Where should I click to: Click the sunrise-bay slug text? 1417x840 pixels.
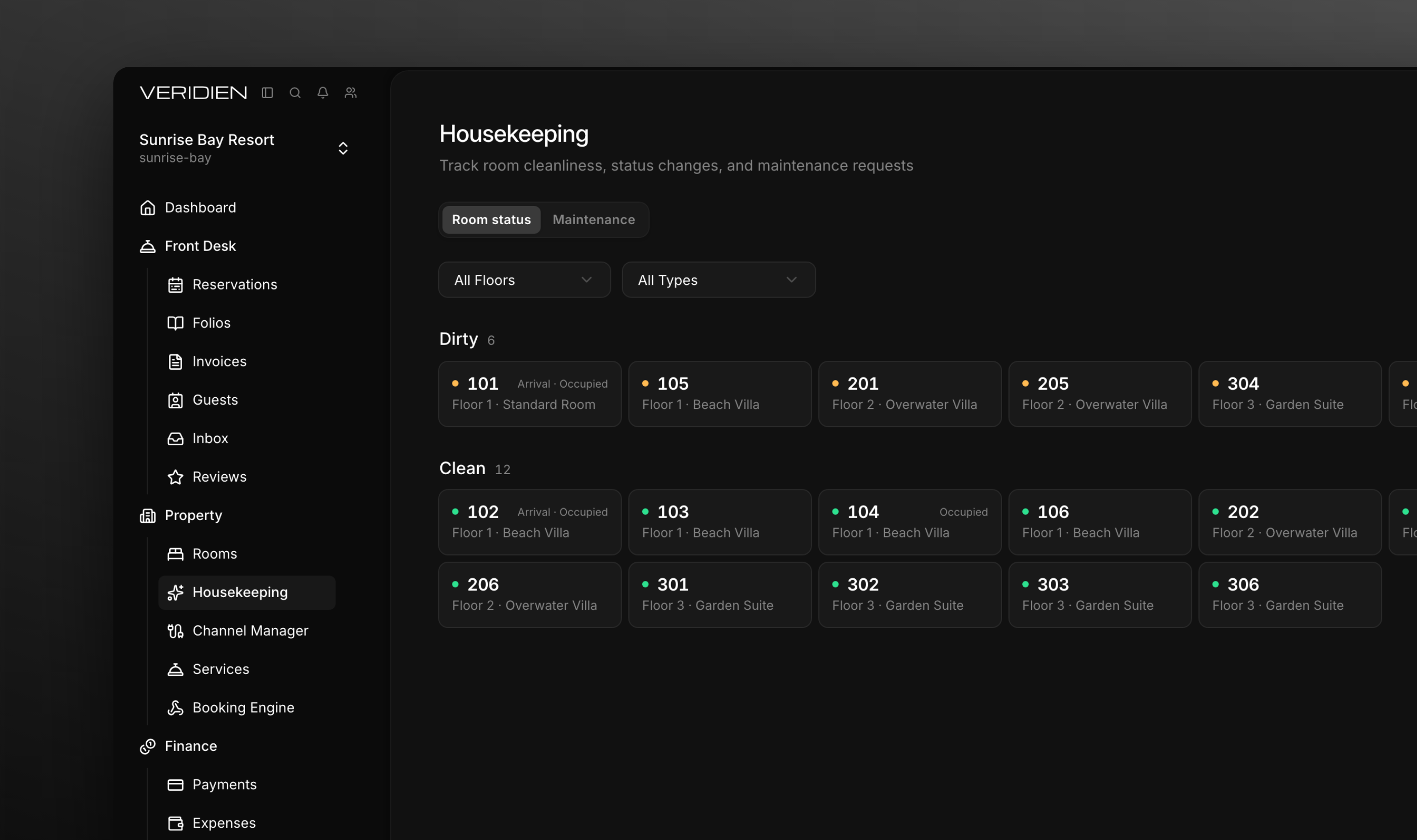point(175,158)
